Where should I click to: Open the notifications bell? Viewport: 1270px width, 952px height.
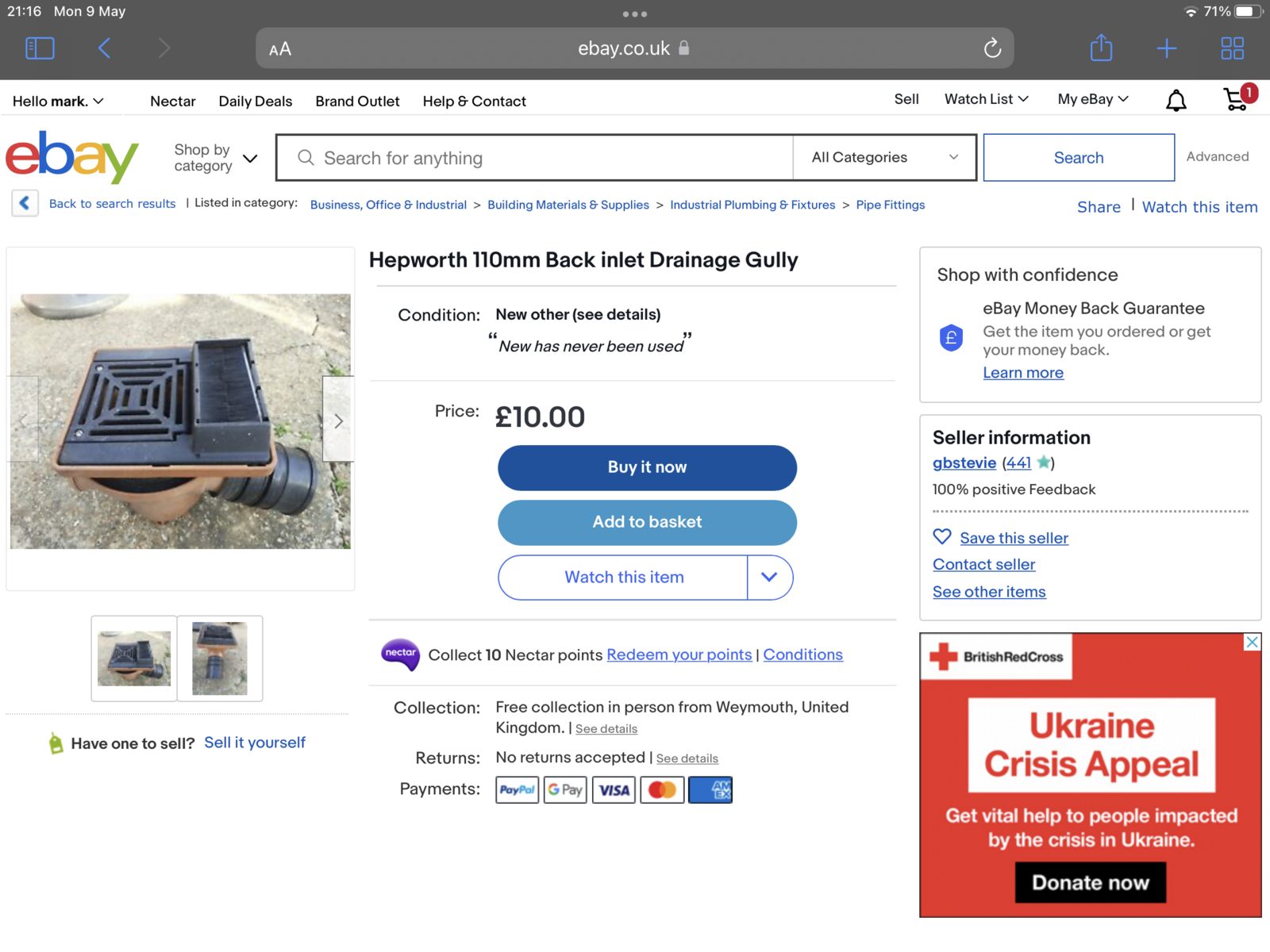pyautogui.click(x=1176, y=100)
